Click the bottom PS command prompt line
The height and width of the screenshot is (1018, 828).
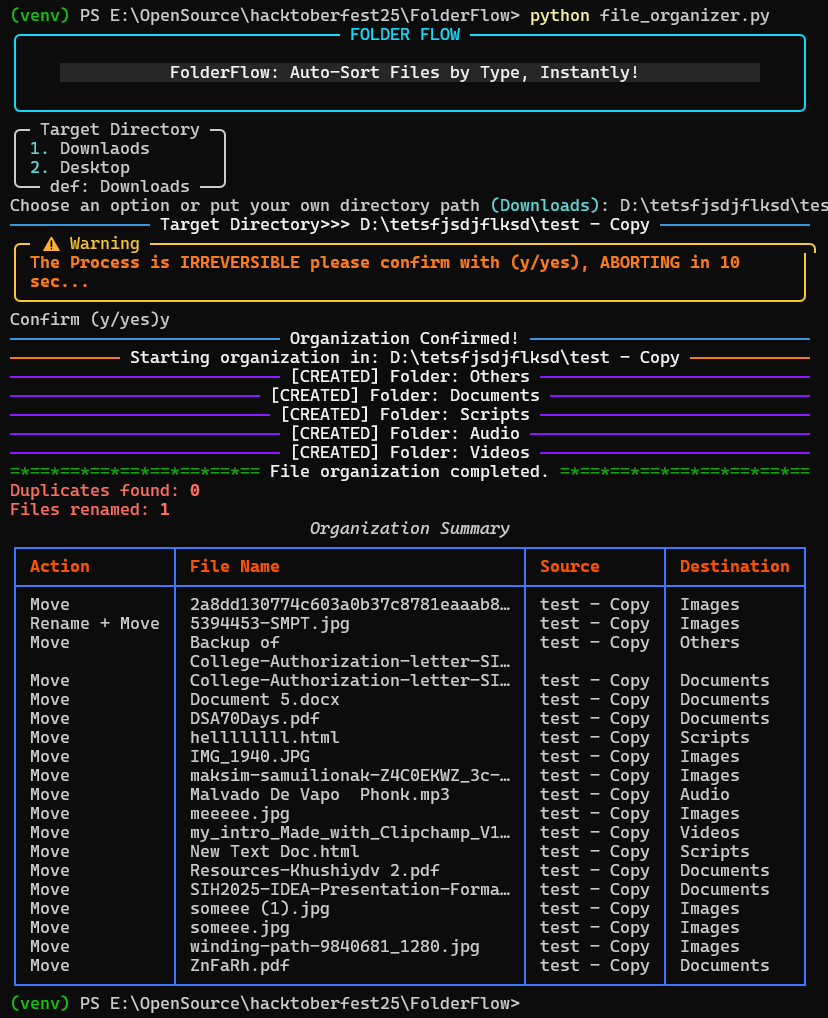click(265, 1003)
